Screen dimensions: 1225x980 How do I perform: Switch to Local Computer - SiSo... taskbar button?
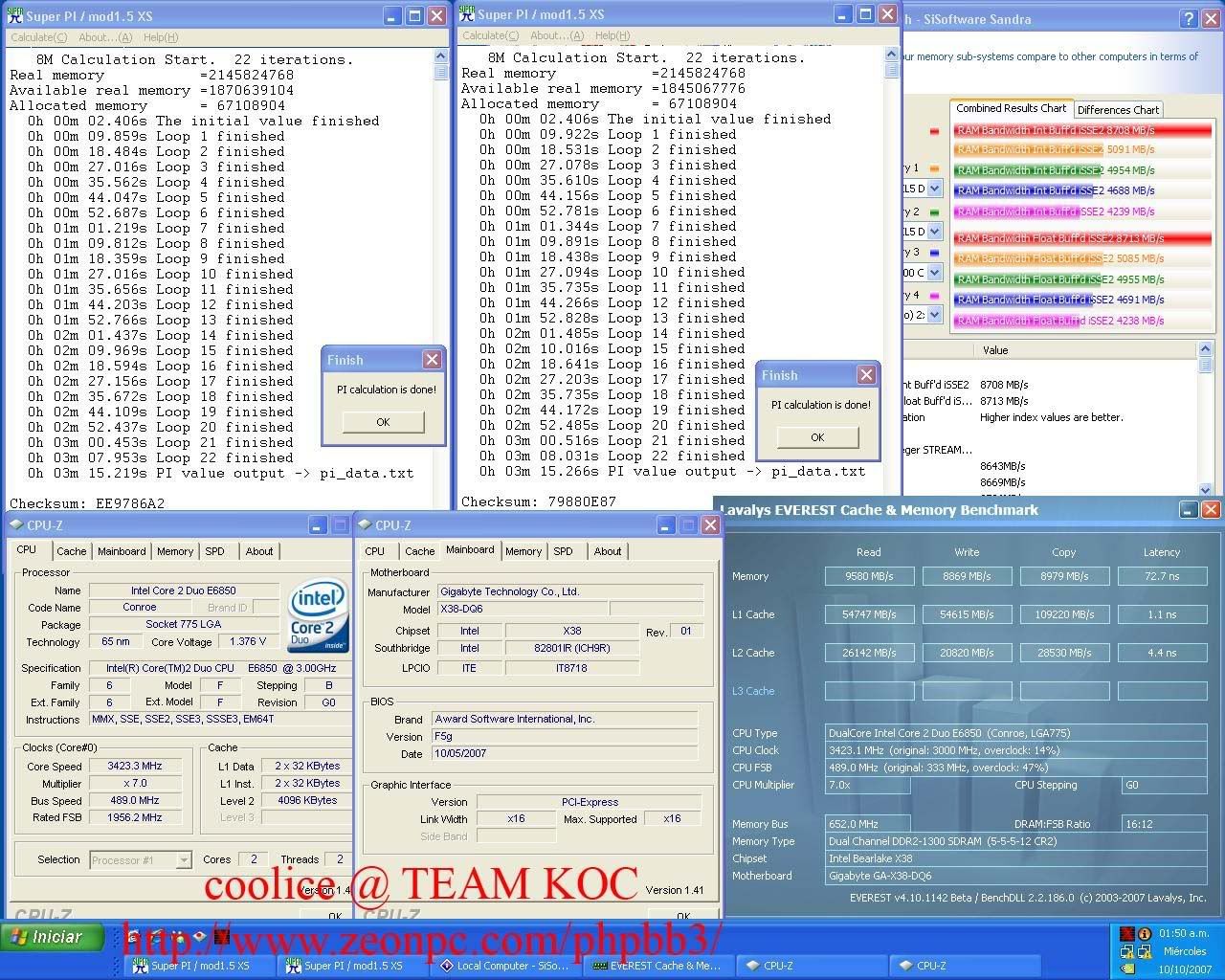pos(504,966)
